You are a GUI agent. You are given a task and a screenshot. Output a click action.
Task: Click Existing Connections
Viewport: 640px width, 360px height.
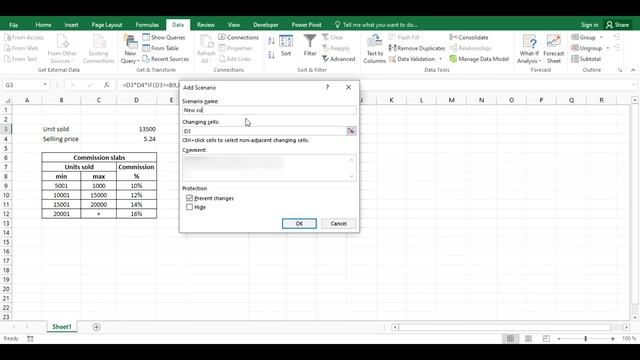(98, 49)
